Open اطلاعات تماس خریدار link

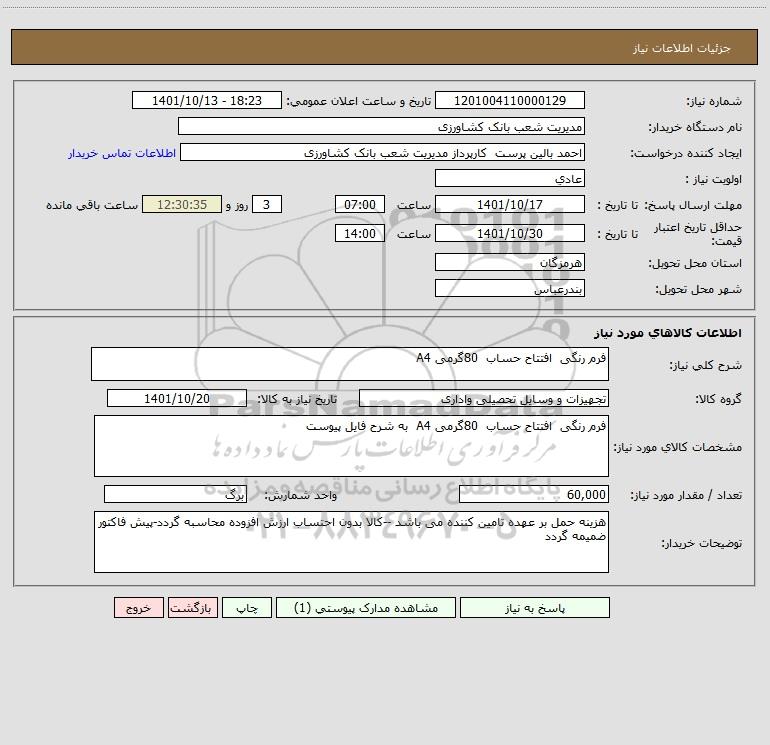pyautogui.click(x=122, y=153)
